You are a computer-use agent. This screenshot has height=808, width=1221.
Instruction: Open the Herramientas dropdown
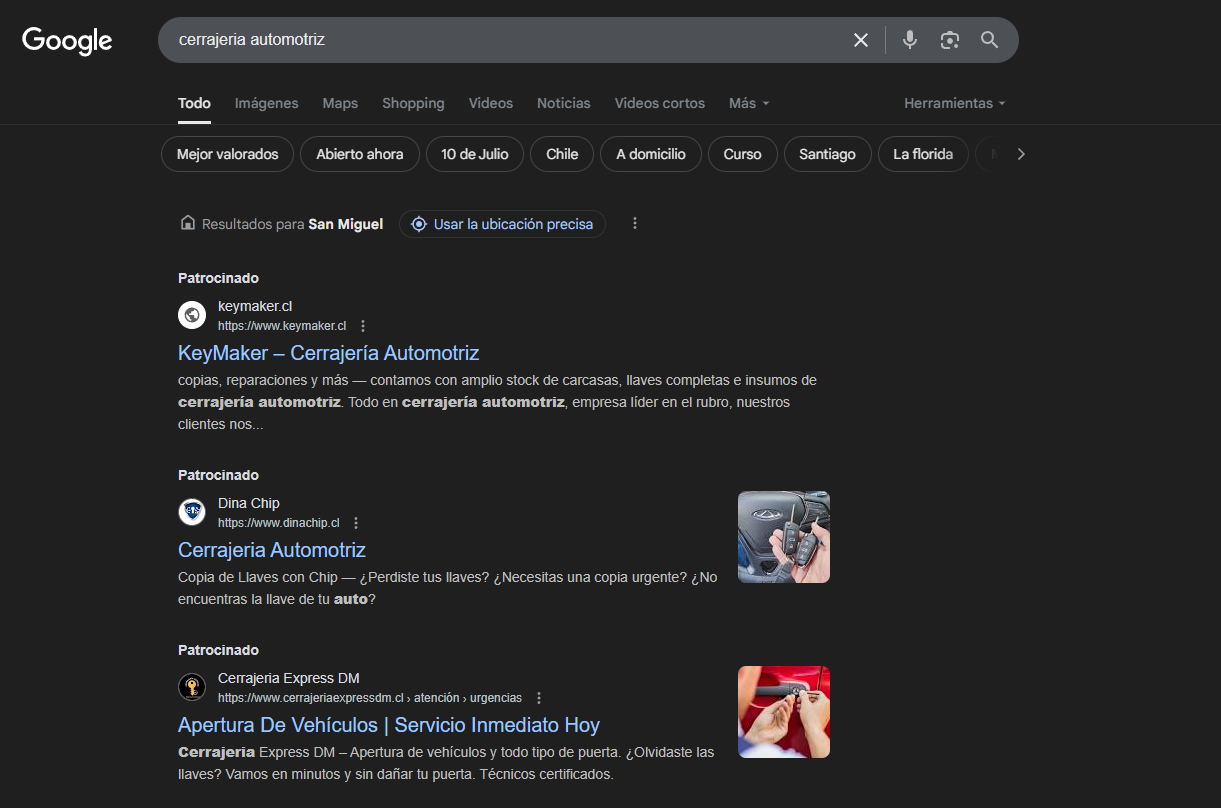click(955, 103)
